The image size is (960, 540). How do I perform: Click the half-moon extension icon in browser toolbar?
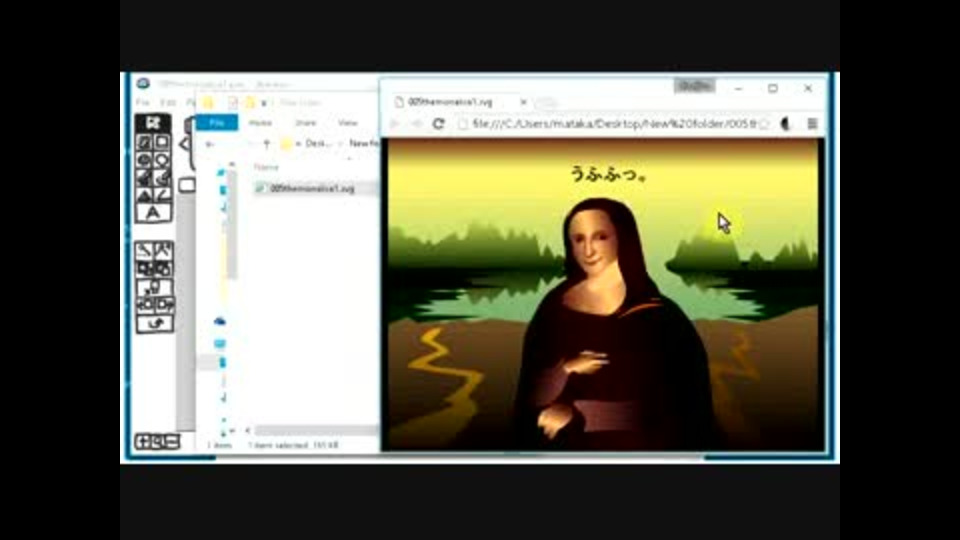coord(786,124)
